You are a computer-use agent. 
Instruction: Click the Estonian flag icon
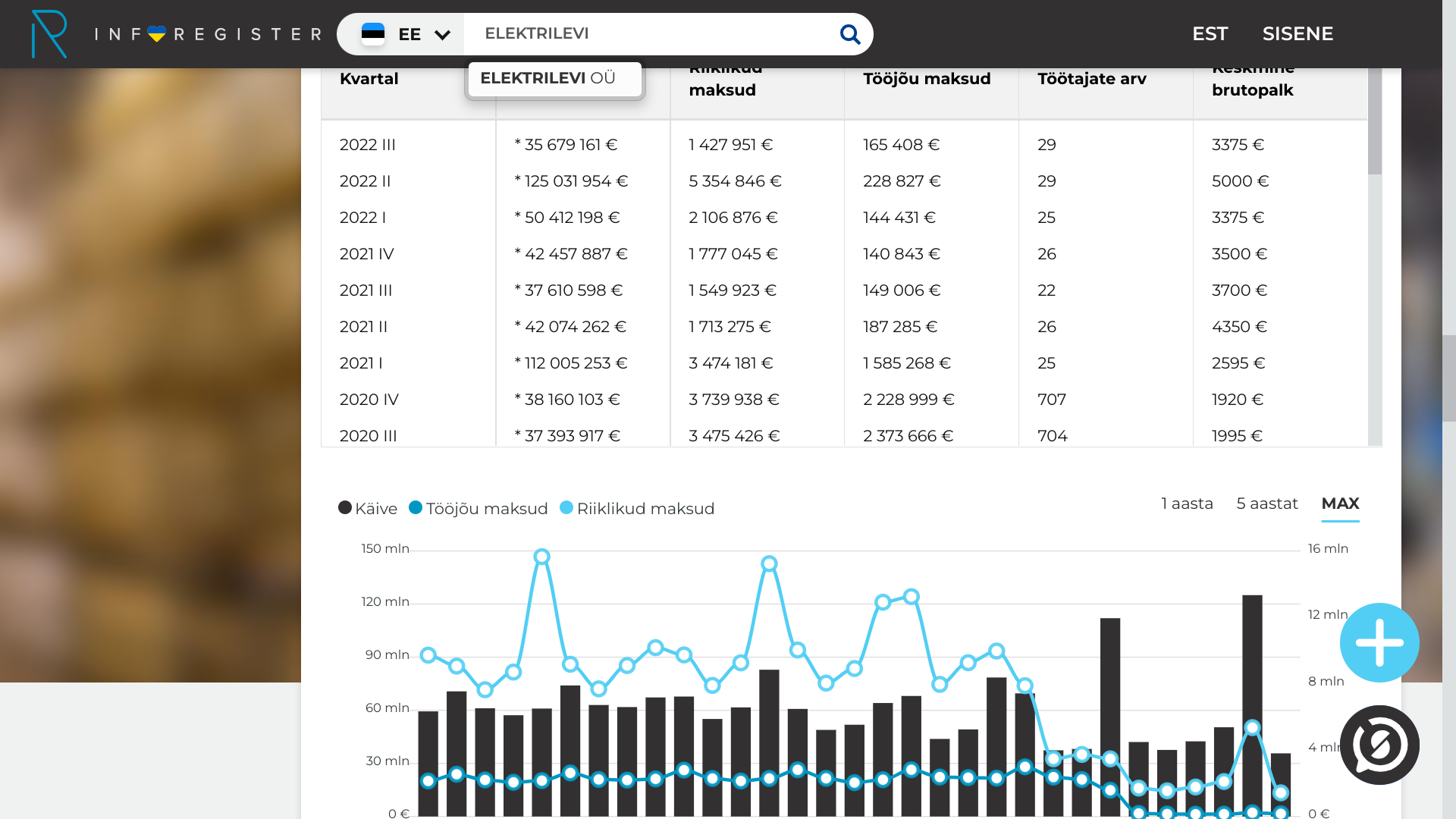(x=373, y=34)
